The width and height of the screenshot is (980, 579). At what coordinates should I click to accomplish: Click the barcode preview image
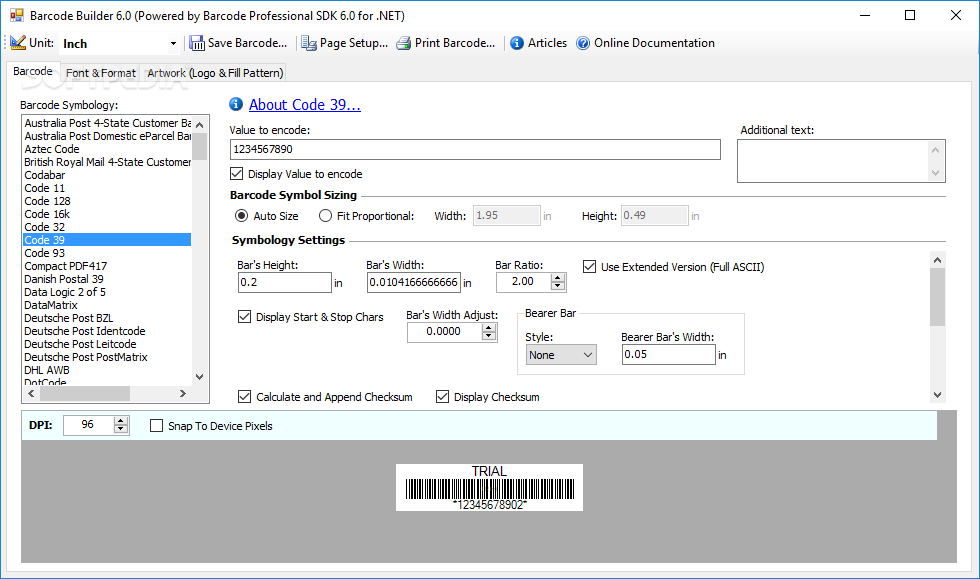tap(489, 488)
